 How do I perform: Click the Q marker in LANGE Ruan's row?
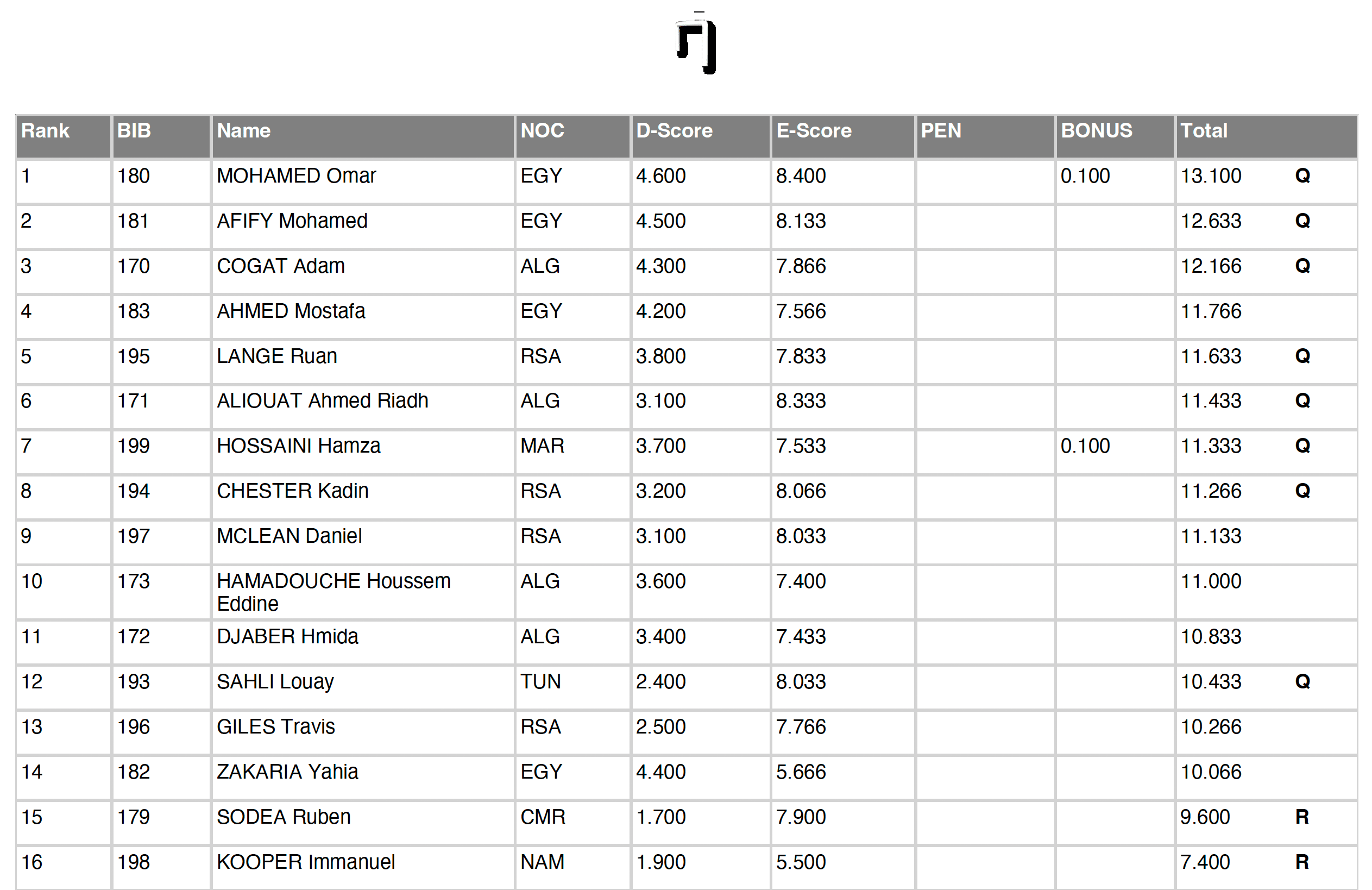click(1302, 356)
